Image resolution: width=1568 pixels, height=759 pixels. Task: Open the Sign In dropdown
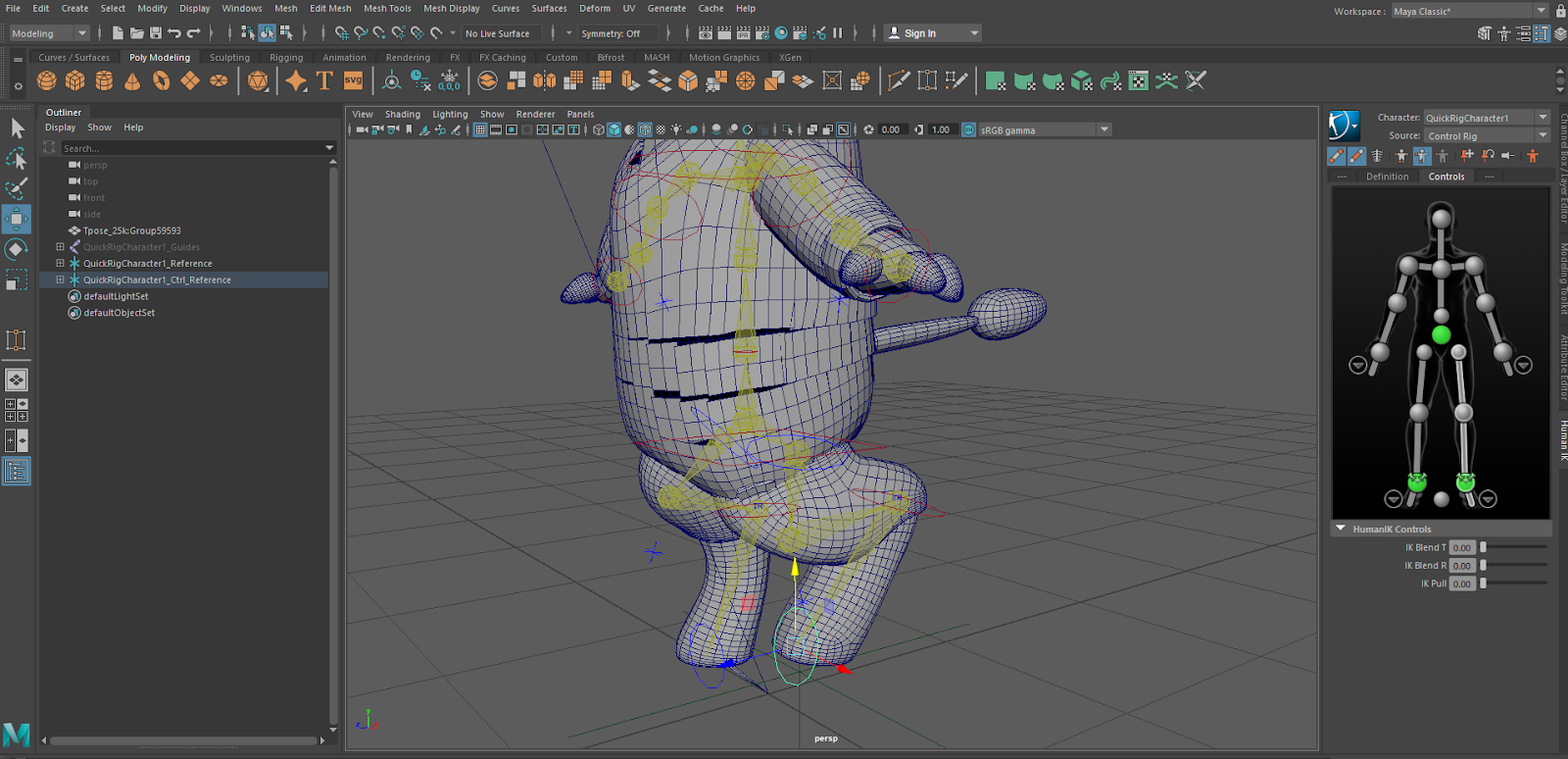[933, 33]
